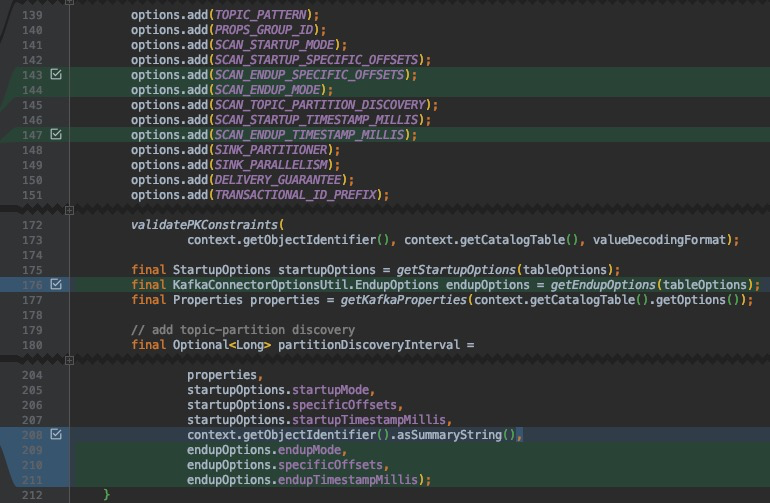Click DELIVERY_GUARANTEE constant on line 150

pyautogui.click(x=278, y=180)
